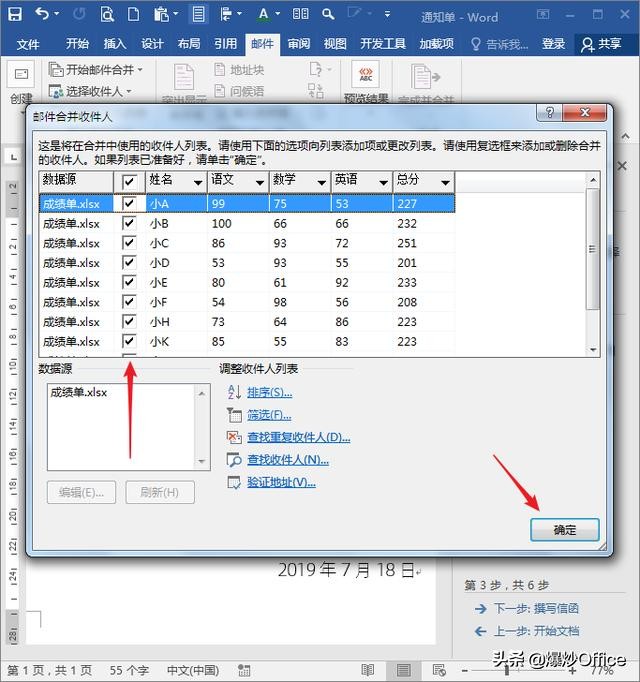
Task: Click the help question mark in dialog
Action: [x=550, y=113]
